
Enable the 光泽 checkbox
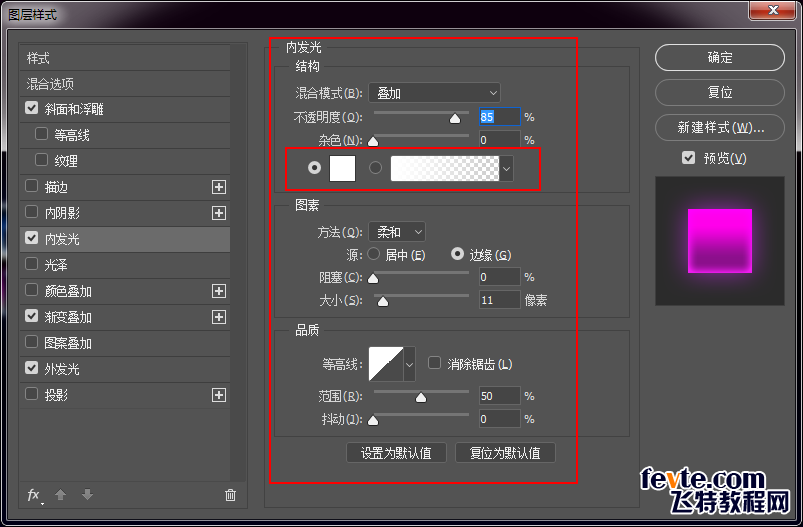click(x=32, y=264)
